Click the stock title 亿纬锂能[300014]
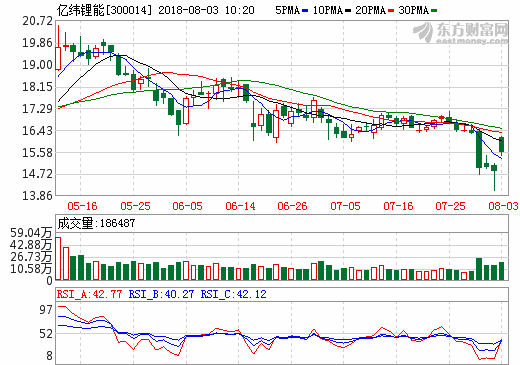 104,10
